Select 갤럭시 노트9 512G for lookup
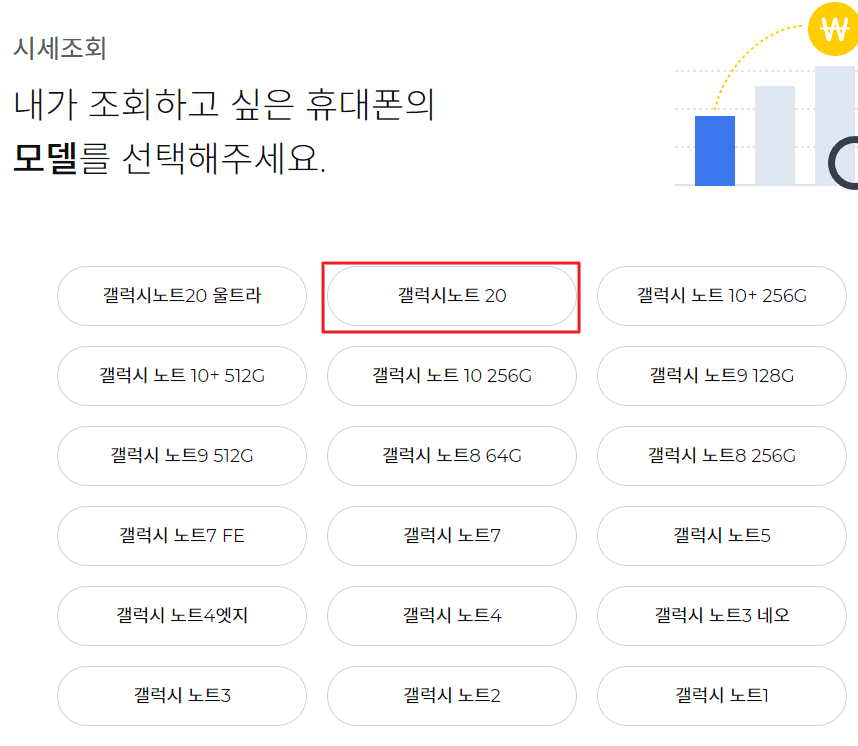The image size is (858, 746). (181, 456)
